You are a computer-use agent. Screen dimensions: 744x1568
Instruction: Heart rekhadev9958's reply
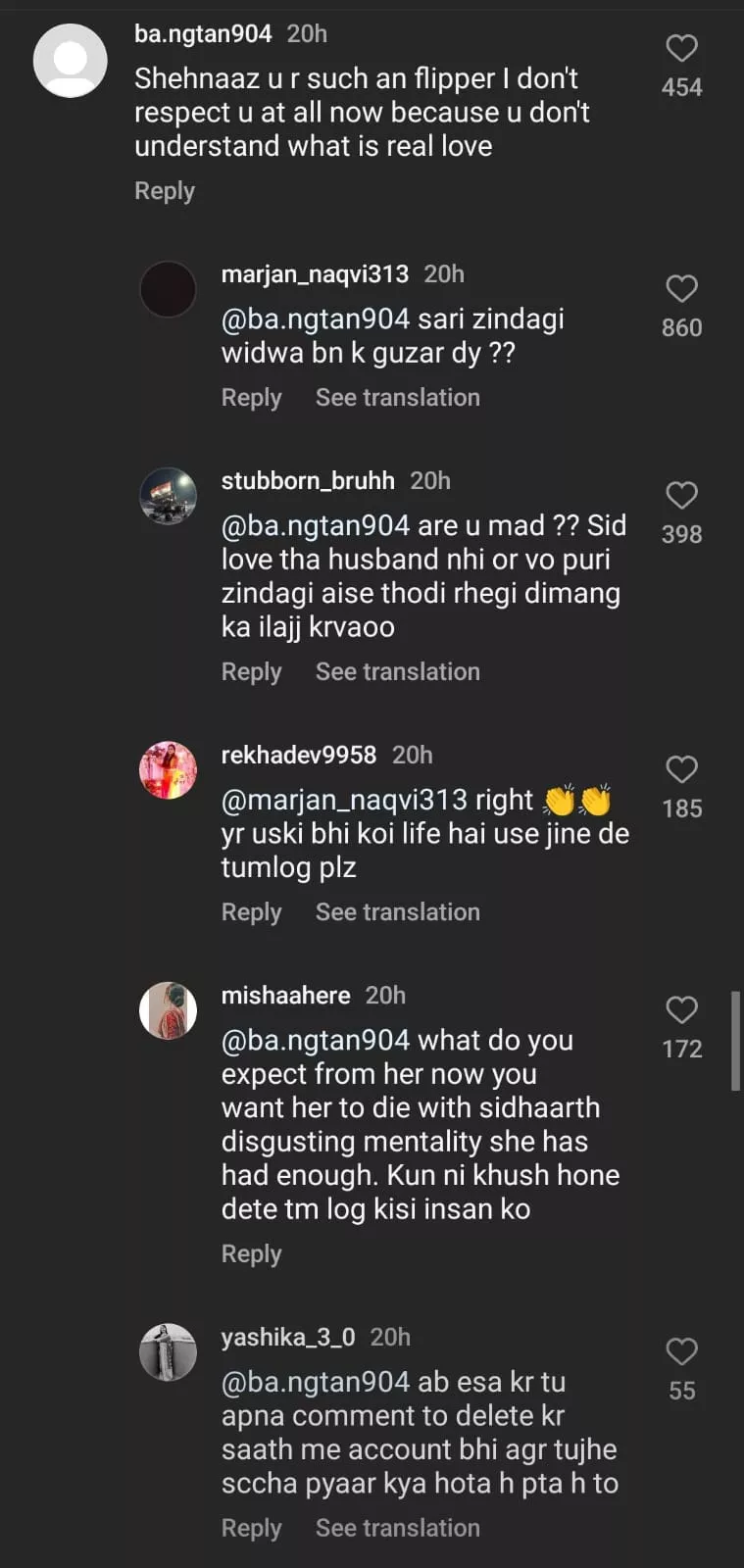(681, 770)
